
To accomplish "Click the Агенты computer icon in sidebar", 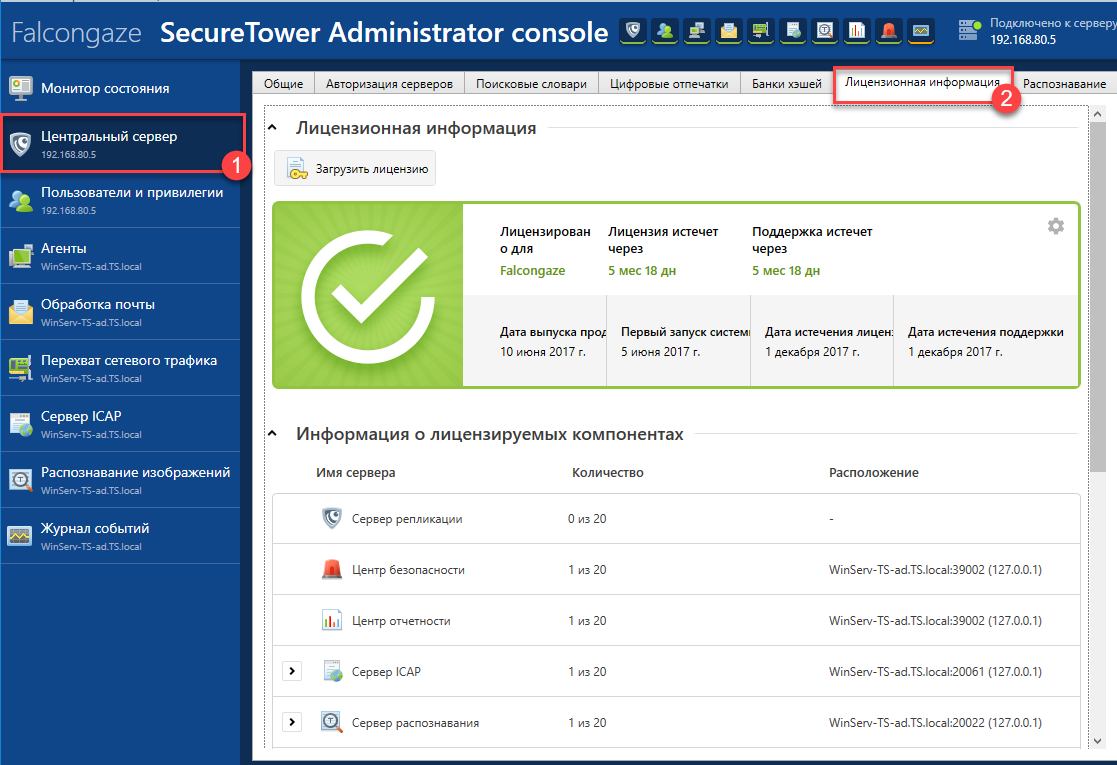I will tap(21, 256).
